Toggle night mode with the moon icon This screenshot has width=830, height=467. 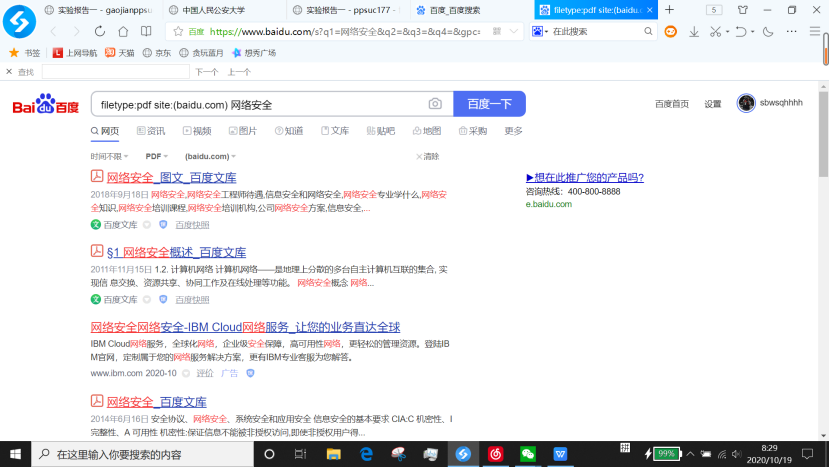pyautogui.click(x=768, y=32)
